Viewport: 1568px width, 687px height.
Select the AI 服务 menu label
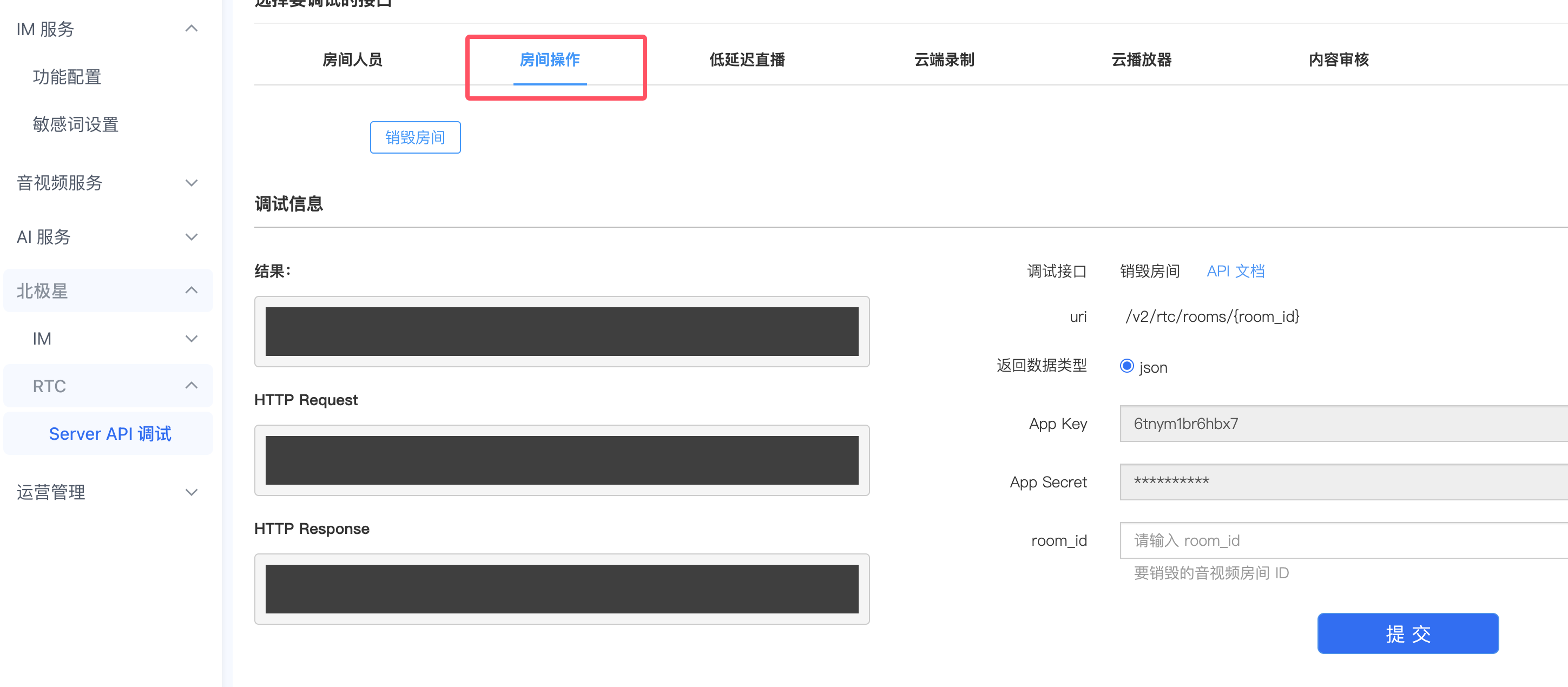click(x=43, y=237)
